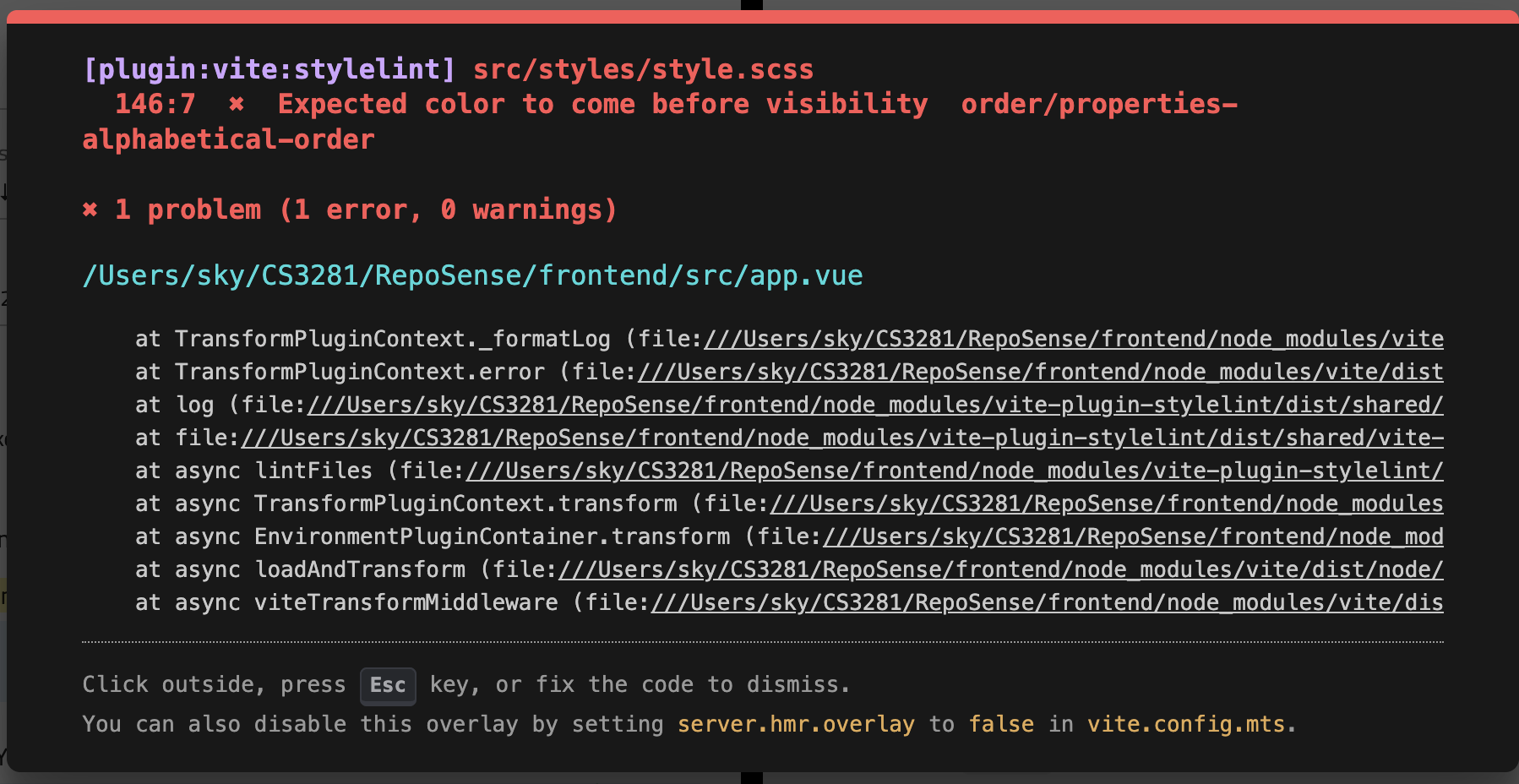Viewport: 1519px width, 784px height.
Task: Click the 146:7 line position
Action: (x=155, y=104)
